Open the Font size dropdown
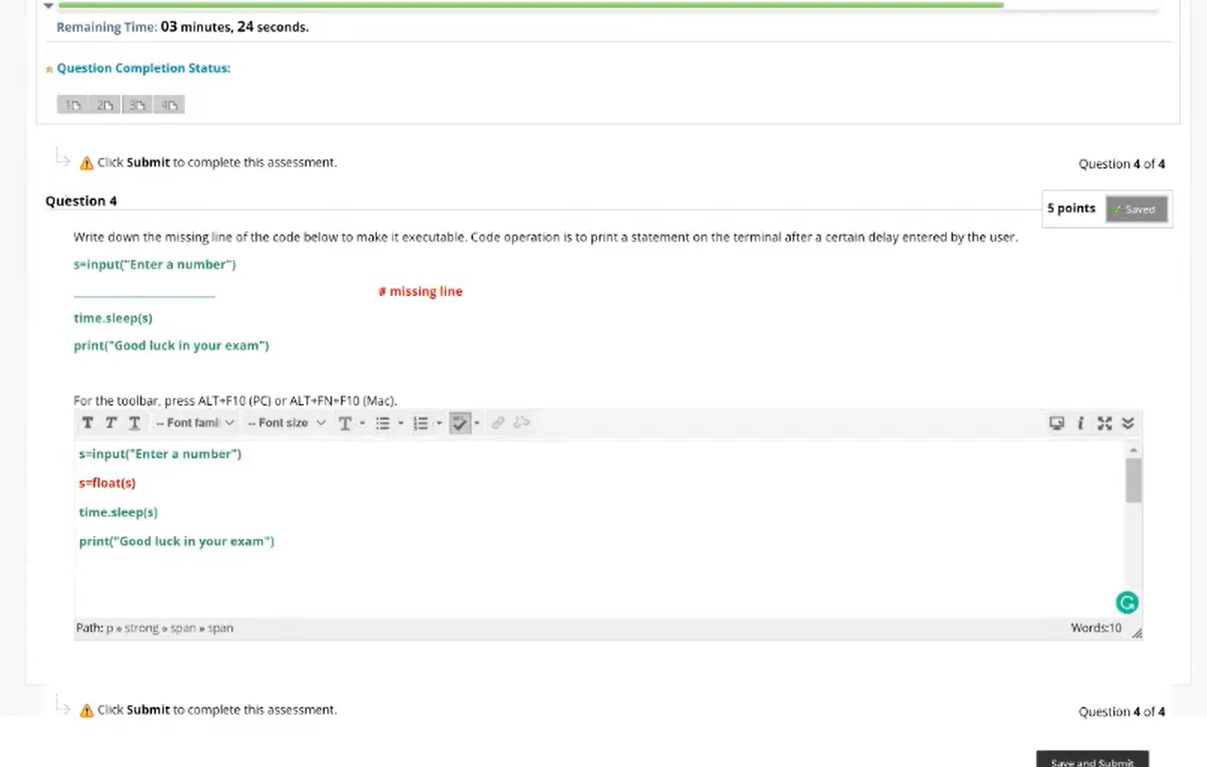The width and height of the screenshot is (1207, 767). click(x=287, y=422)
